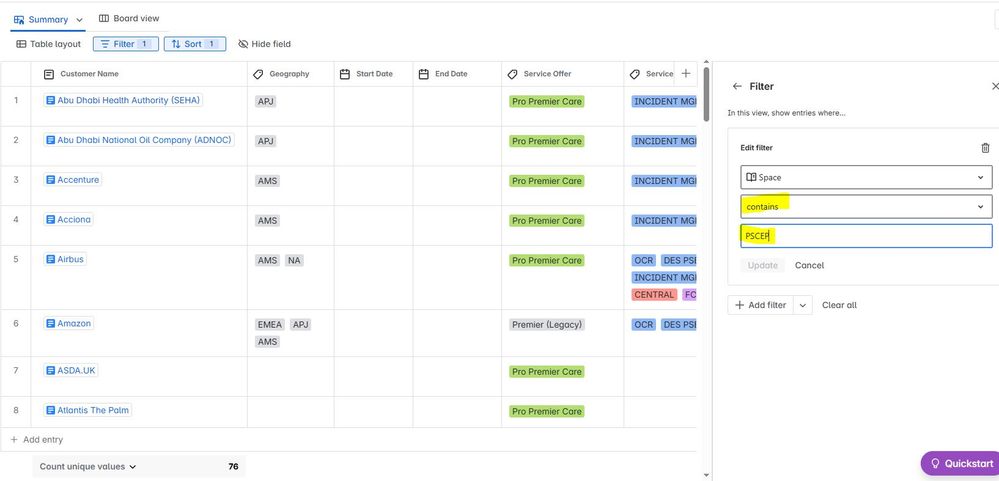Click AMS tag in Accenture row
This screenshot has width=999, height=481.
268,181
